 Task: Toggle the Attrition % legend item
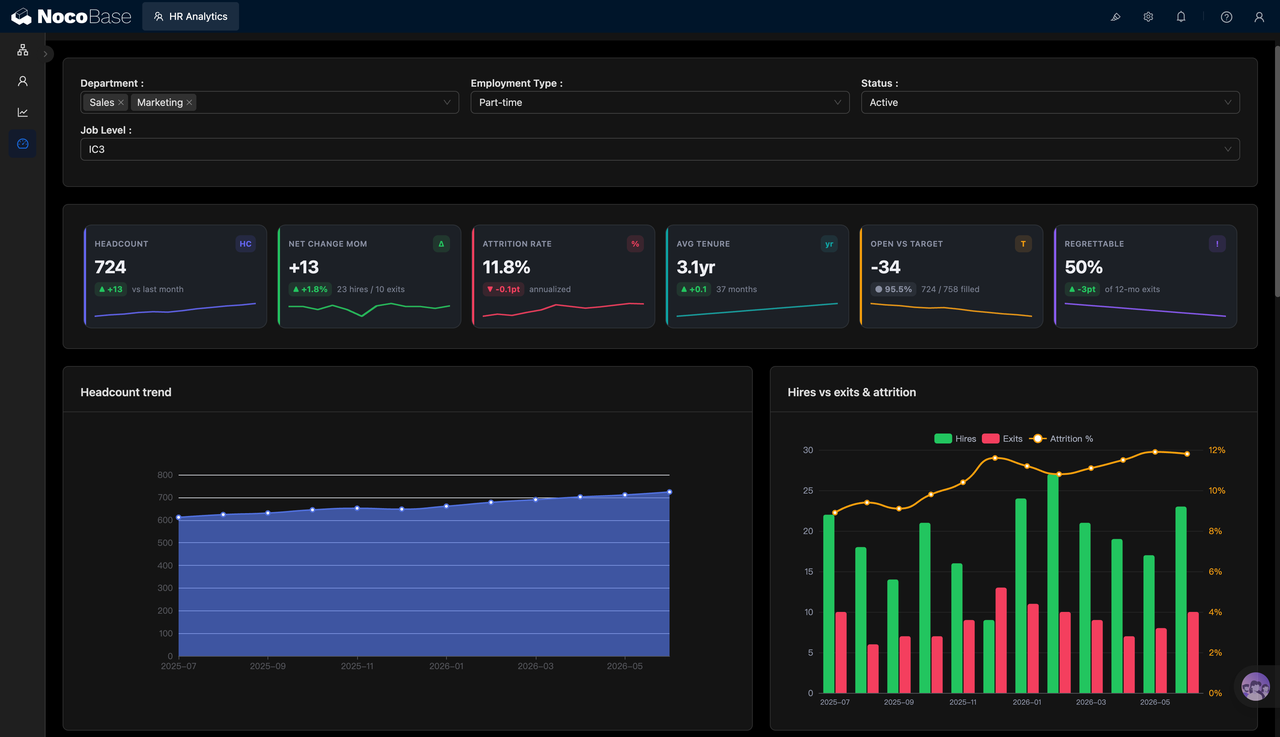(x=1061, y=439)
